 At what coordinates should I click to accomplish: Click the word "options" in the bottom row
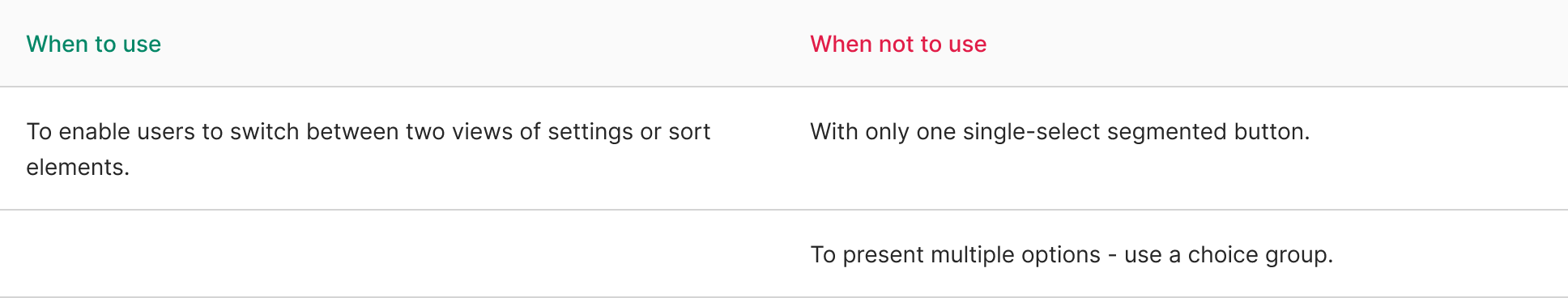(1061, 254)
